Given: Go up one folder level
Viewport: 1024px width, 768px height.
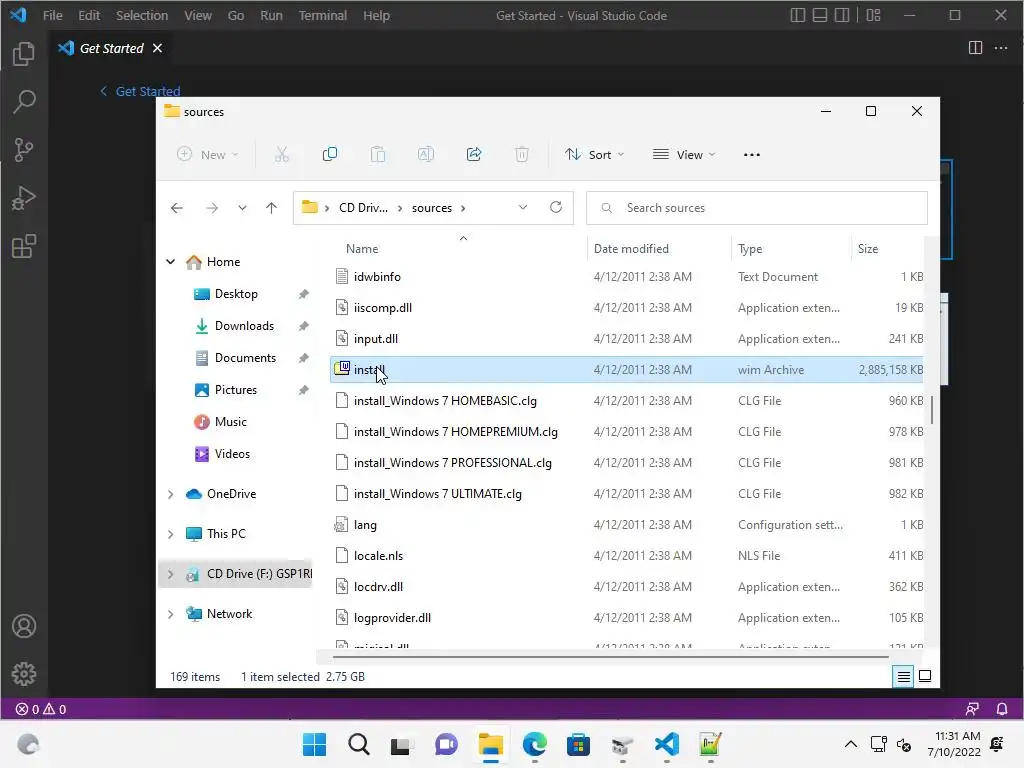Looking at the screenshot, I should (272, 208).
